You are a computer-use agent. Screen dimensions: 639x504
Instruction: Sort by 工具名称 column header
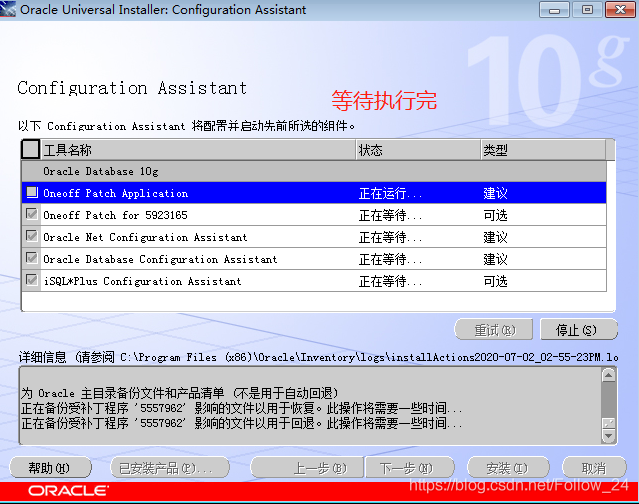[x=198, y=150]
